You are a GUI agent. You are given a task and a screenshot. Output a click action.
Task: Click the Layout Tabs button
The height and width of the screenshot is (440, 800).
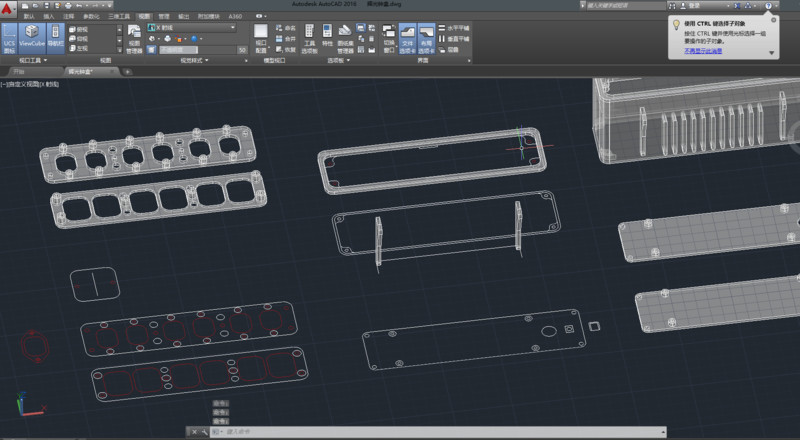point(426,39)
